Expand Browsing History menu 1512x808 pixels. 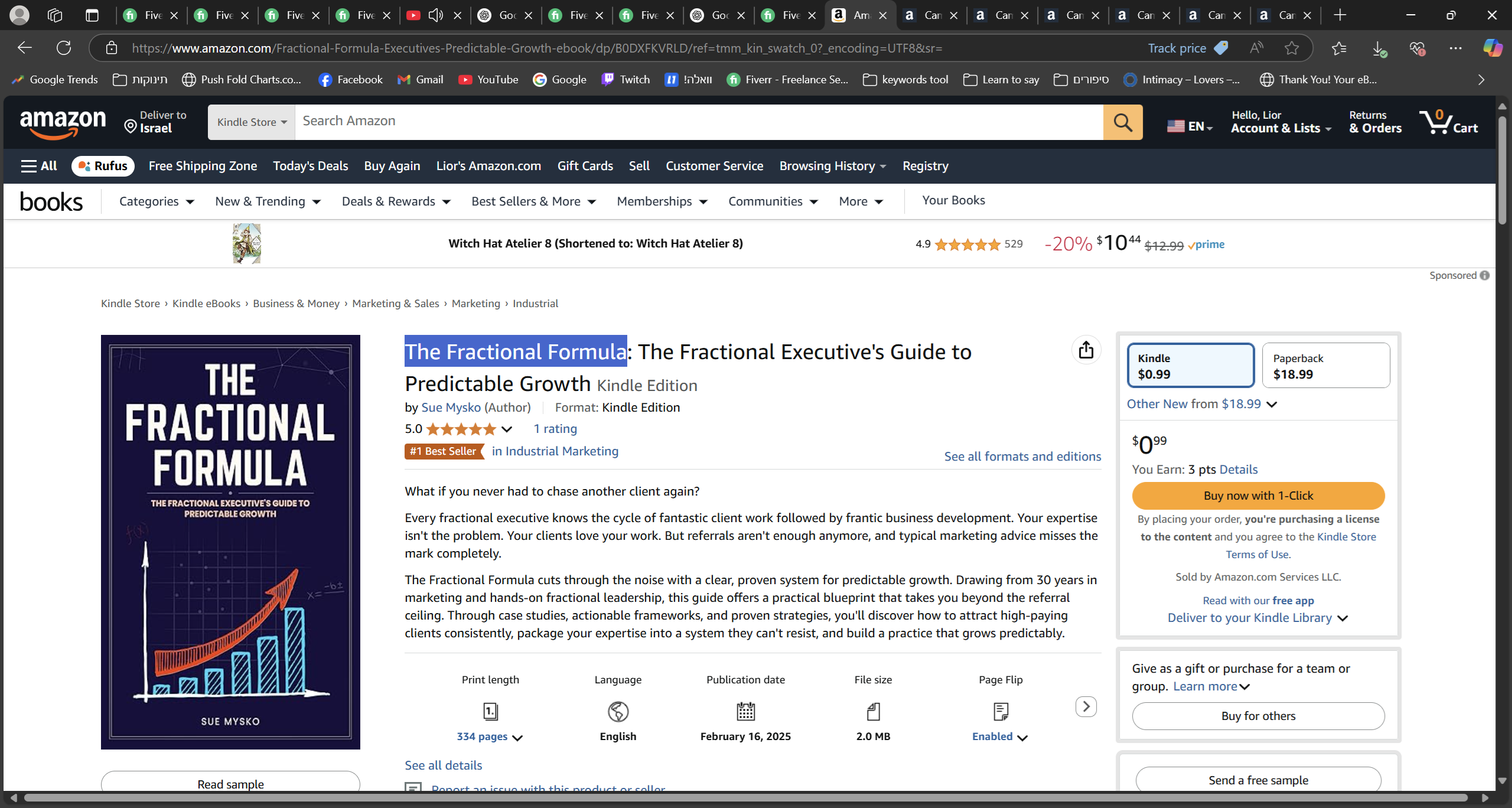[833, 166]
